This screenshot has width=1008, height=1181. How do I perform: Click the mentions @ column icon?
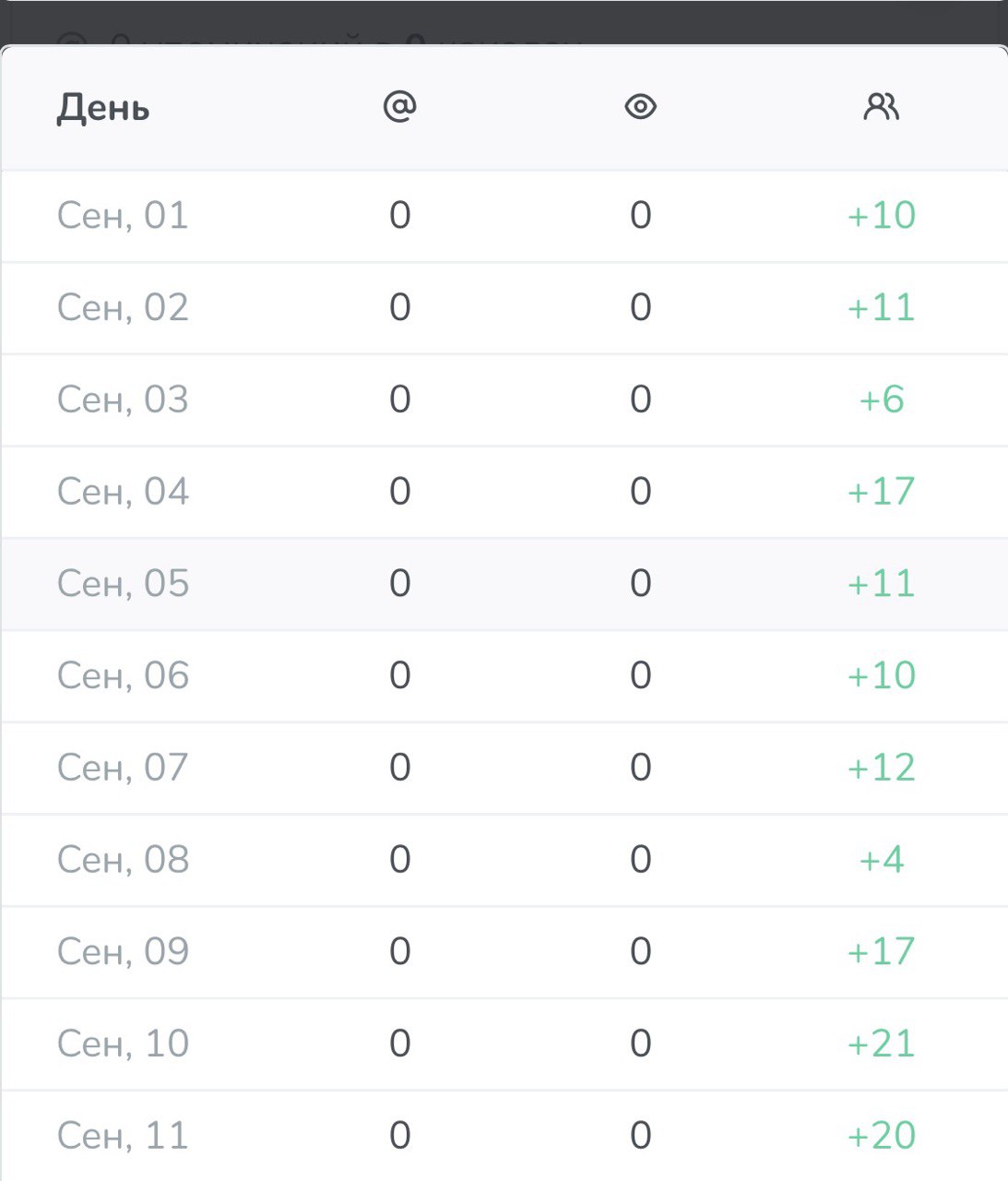pyautogui.click(x=399, y=107)
